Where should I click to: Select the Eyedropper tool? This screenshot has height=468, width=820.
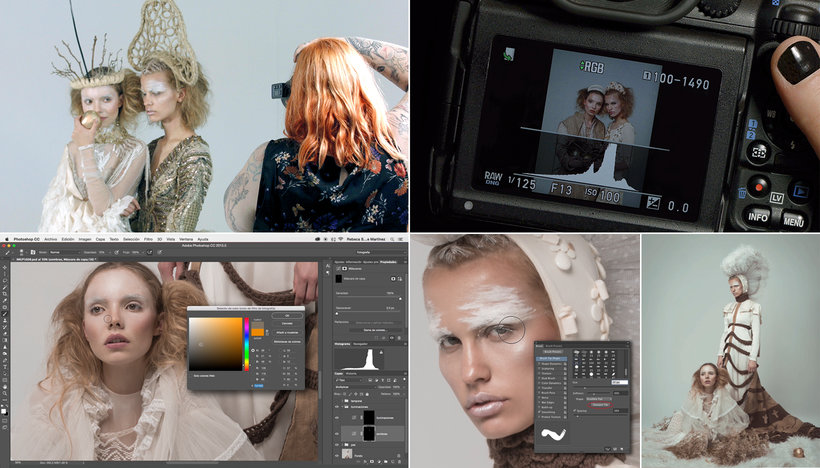point(5,300)
